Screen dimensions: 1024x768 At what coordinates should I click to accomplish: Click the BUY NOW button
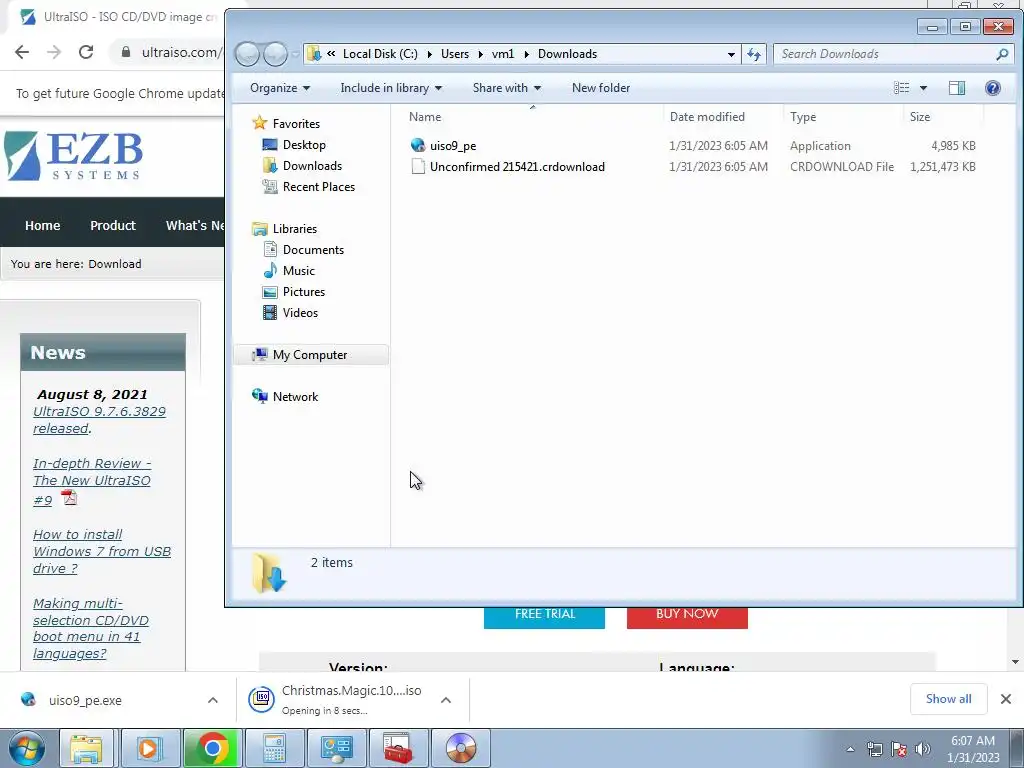point(687,616)
